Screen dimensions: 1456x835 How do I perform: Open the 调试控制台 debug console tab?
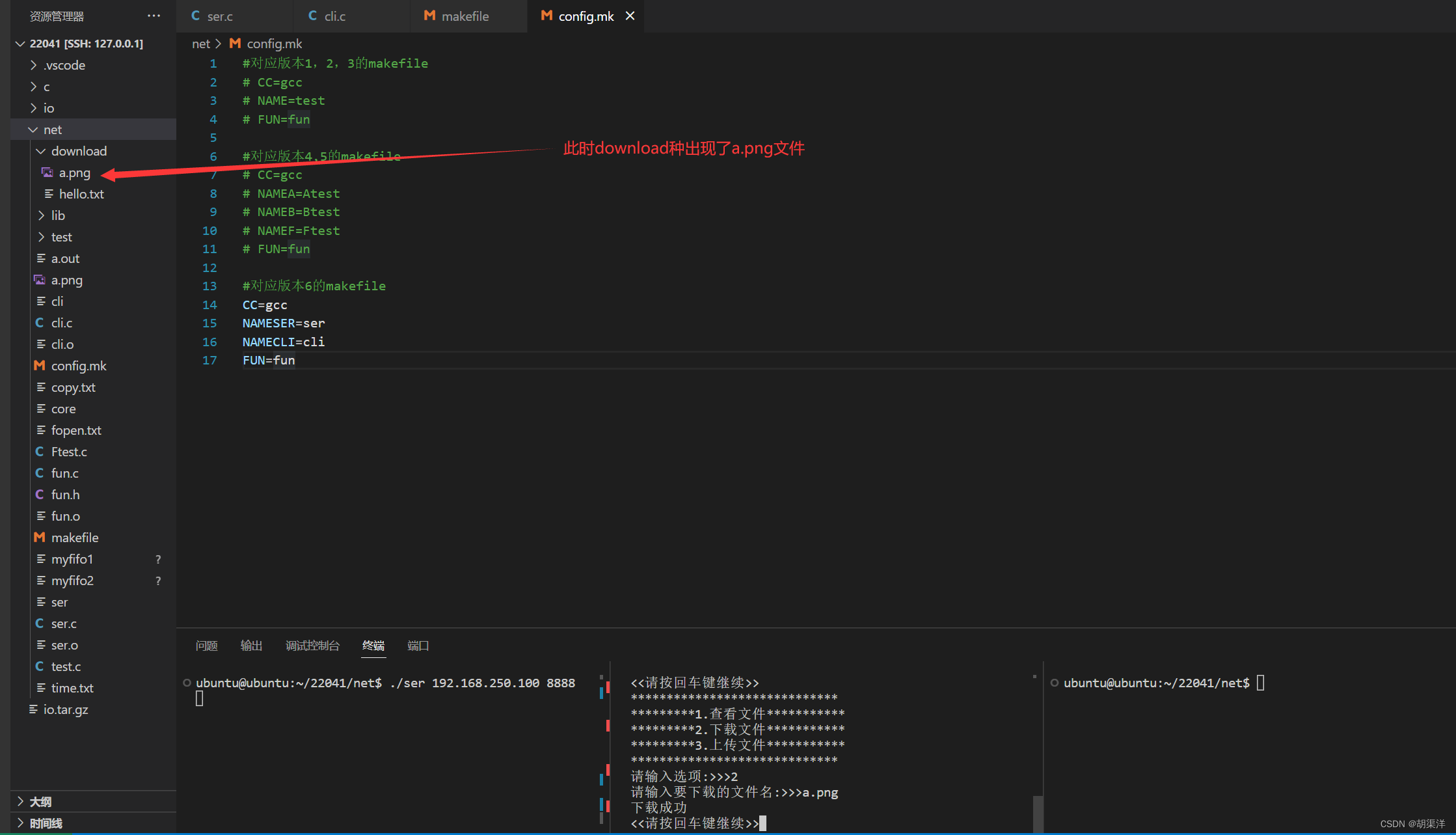(312, 646)
